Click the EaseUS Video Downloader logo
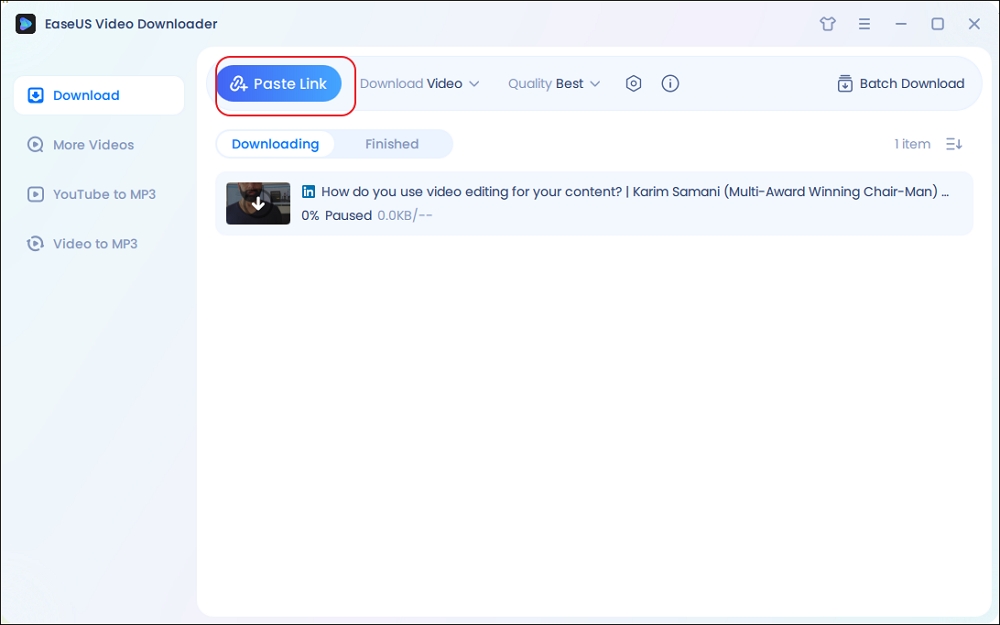1000x625 pixels. click(26, 24)
